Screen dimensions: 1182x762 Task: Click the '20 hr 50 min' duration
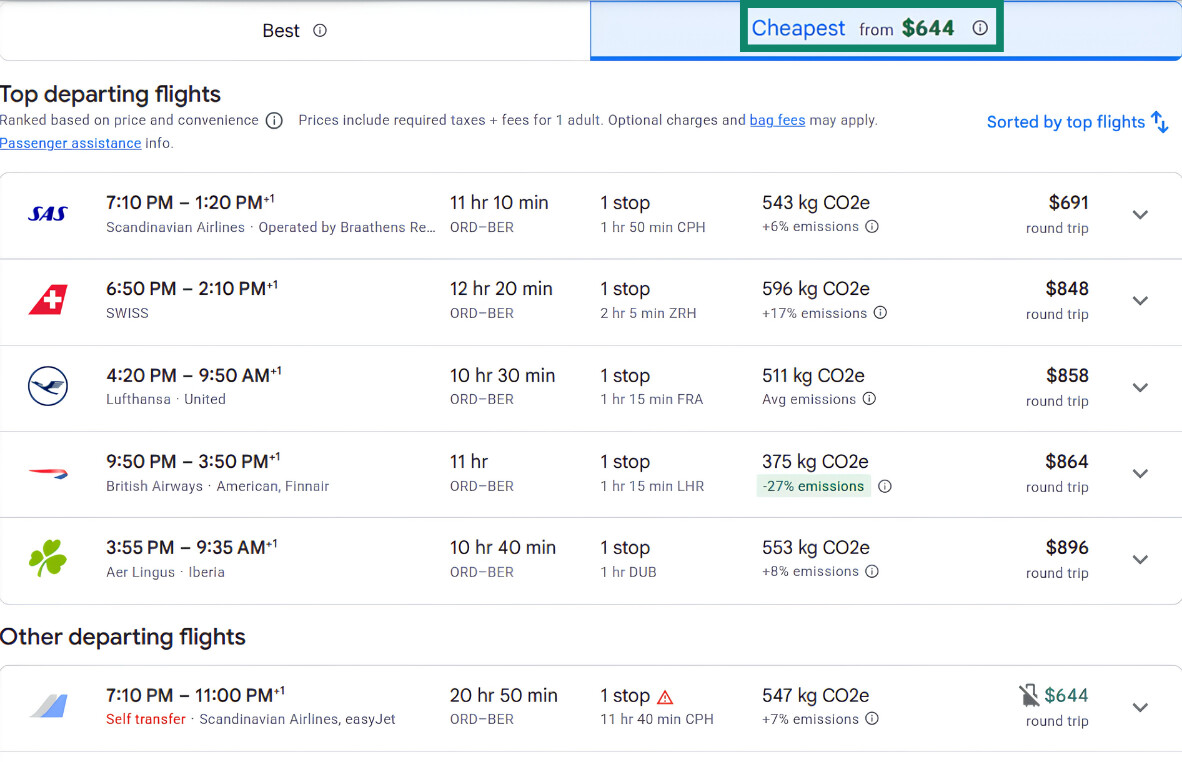[504, 695]
